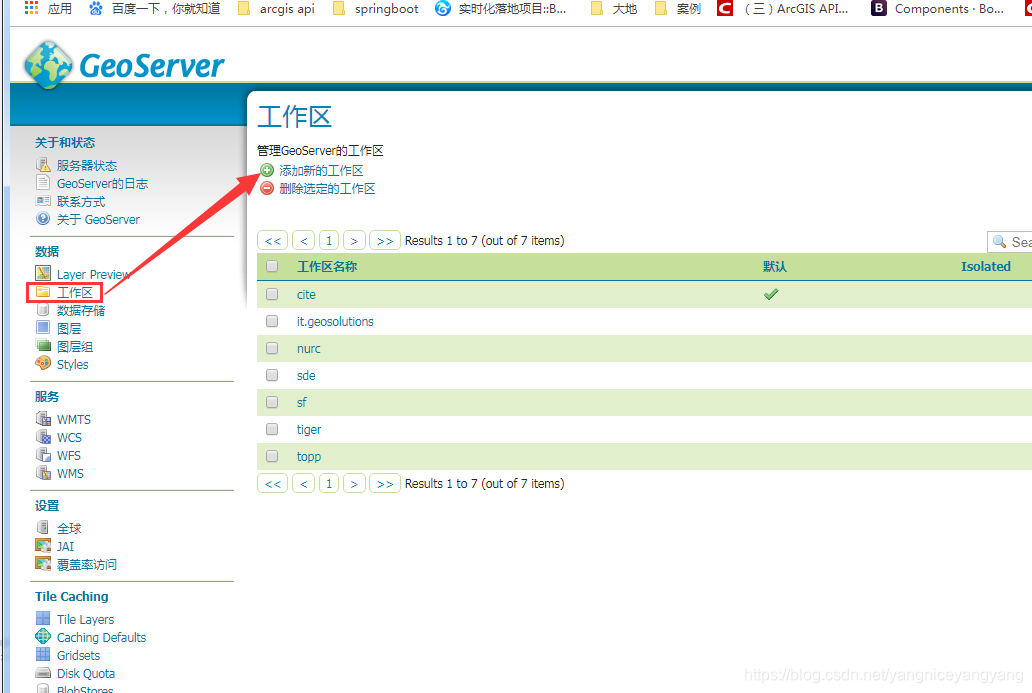
Task: Check the it.geosolutions workspace checkbox
Action: pos(272,321)
